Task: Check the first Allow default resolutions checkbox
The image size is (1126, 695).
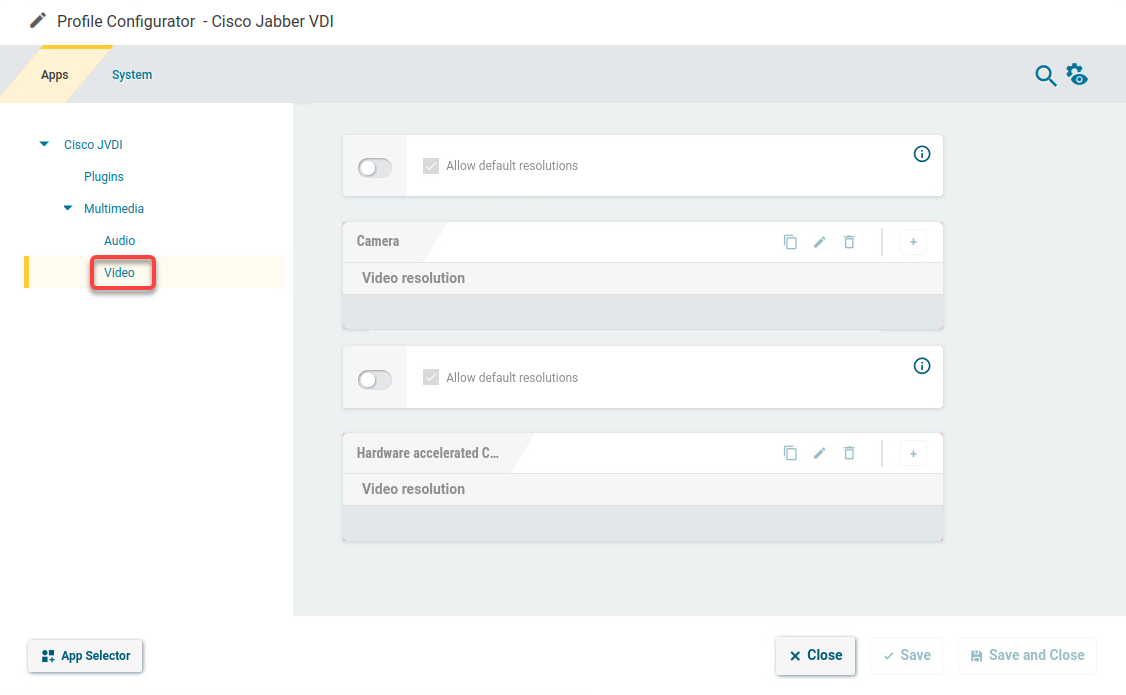Action: 431,166
